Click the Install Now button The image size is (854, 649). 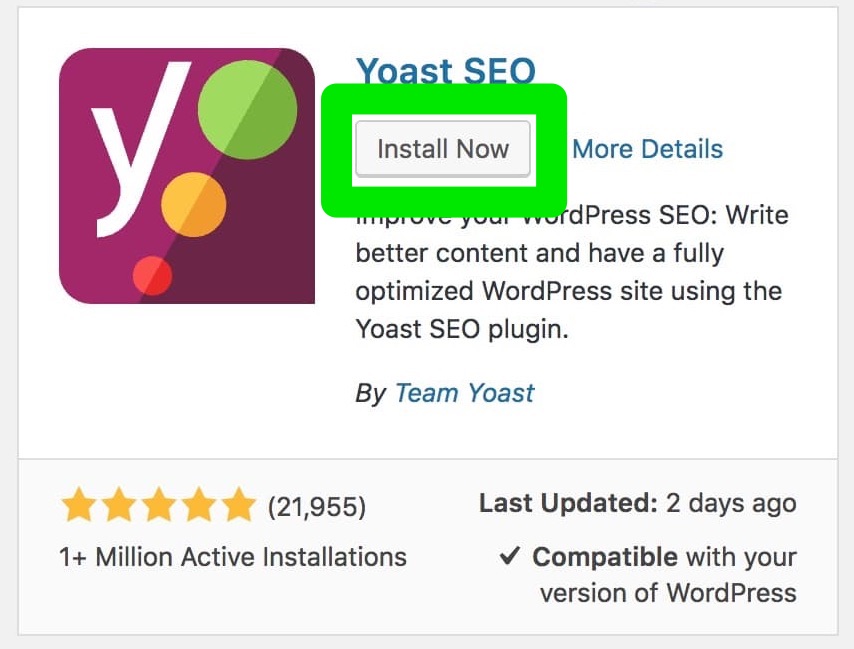point(442,150)
